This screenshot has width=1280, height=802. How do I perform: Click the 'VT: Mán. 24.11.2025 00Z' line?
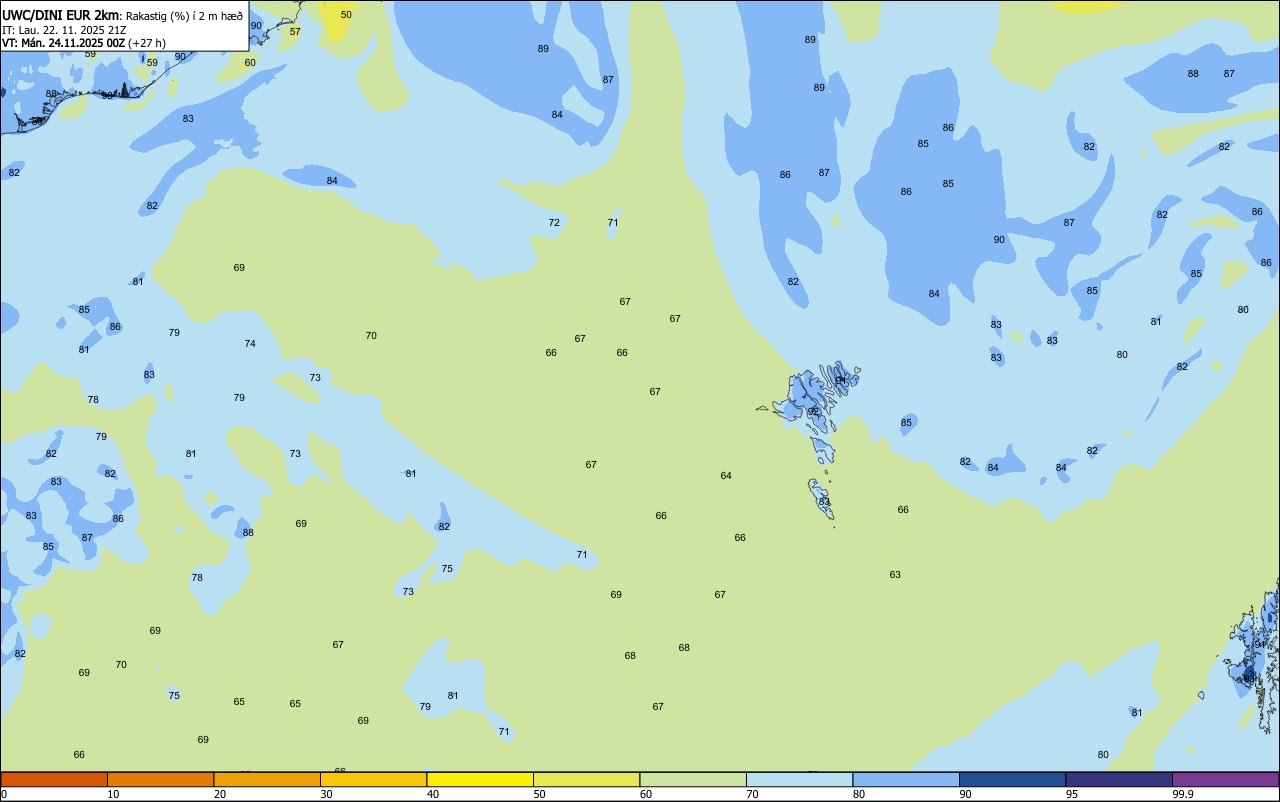64,43
